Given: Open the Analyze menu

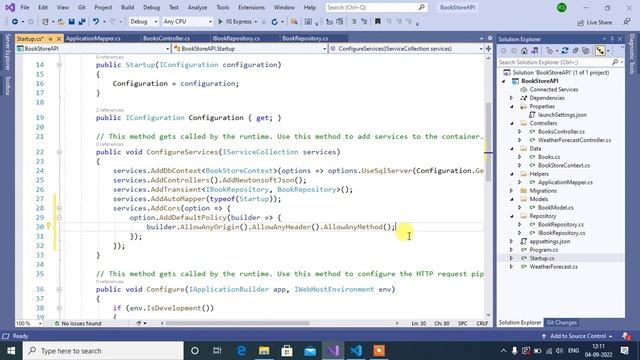Looking at the screenshot, I should pos(197,7).
